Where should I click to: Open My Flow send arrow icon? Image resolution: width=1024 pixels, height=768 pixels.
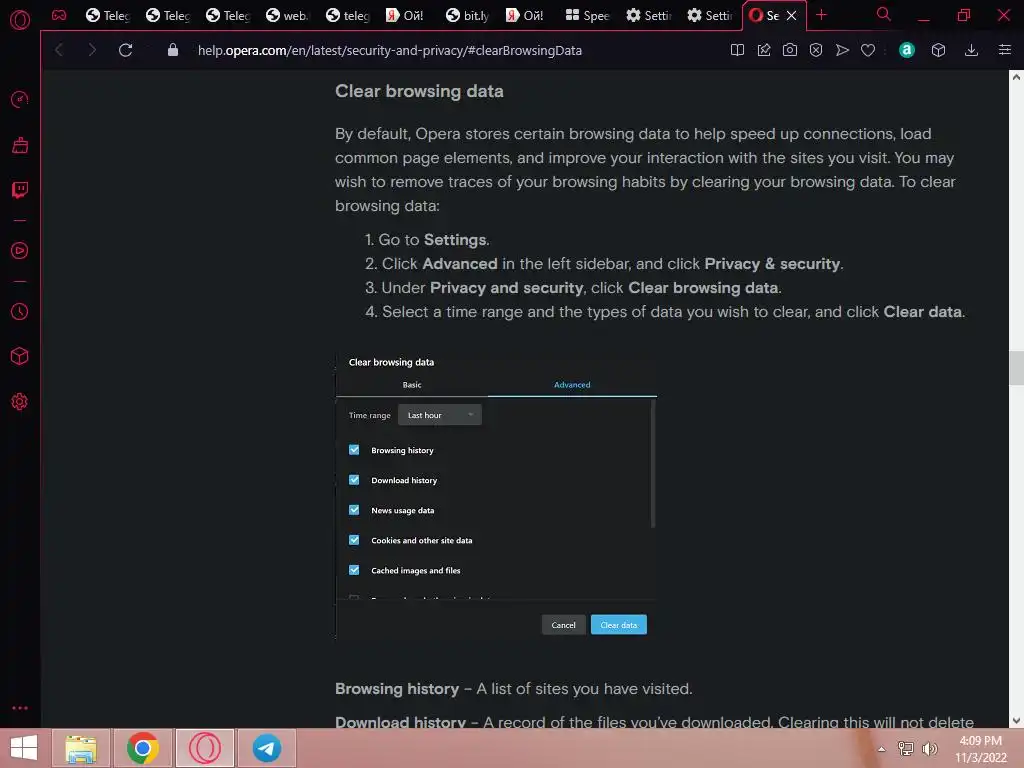[842, 50]
